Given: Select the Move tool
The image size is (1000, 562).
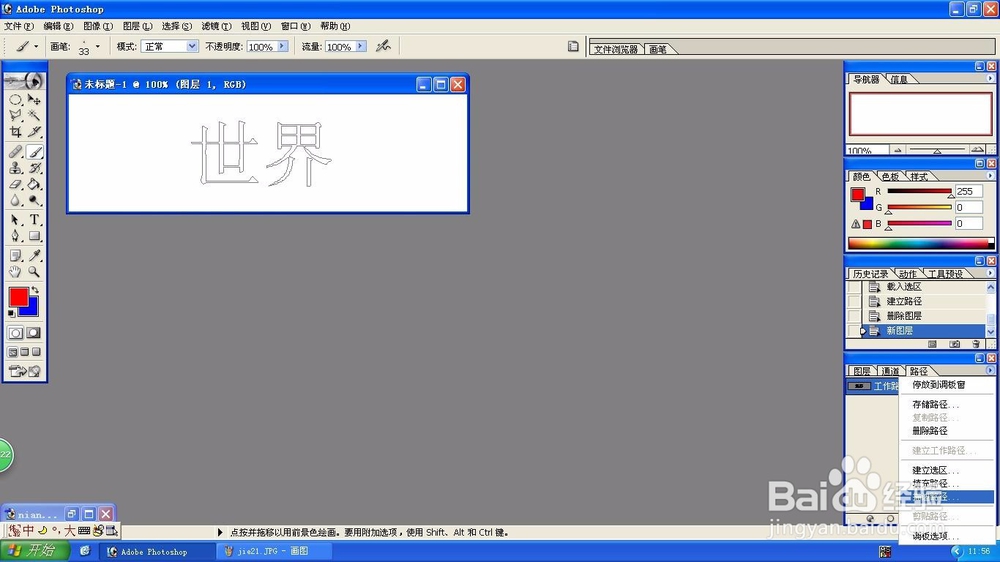Looking at the screenshot, I should tap(34, 100).
